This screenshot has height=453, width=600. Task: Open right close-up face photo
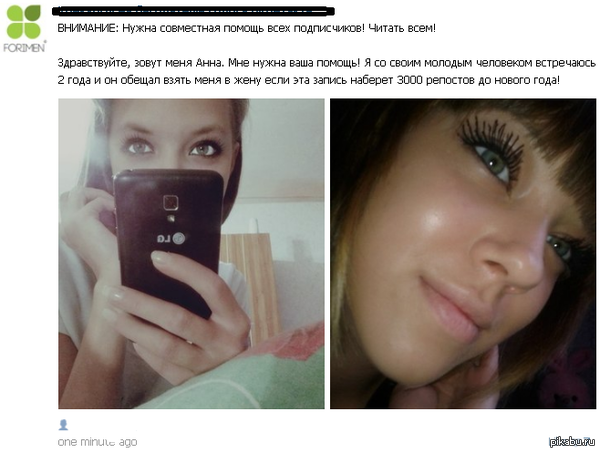point(463,254)
